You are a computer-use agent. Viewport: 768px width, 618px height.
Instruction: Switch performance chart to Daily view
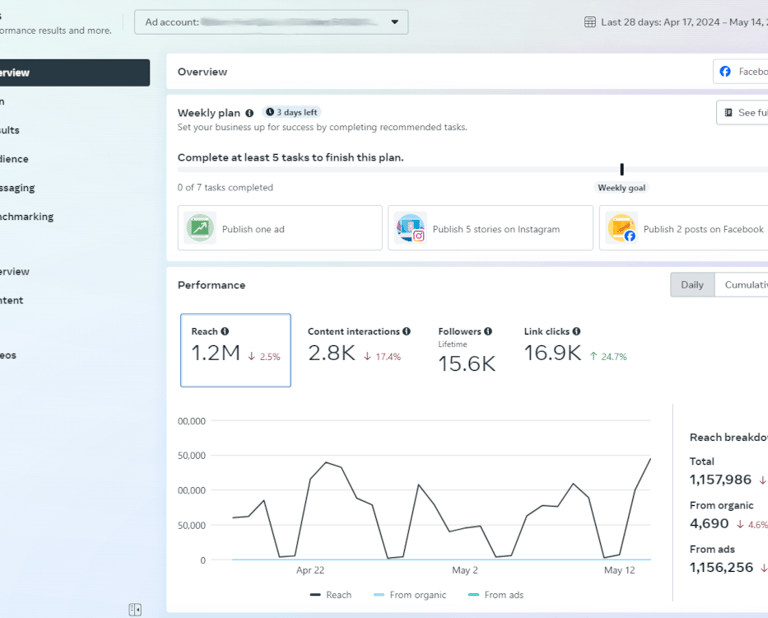coord(692,285)
